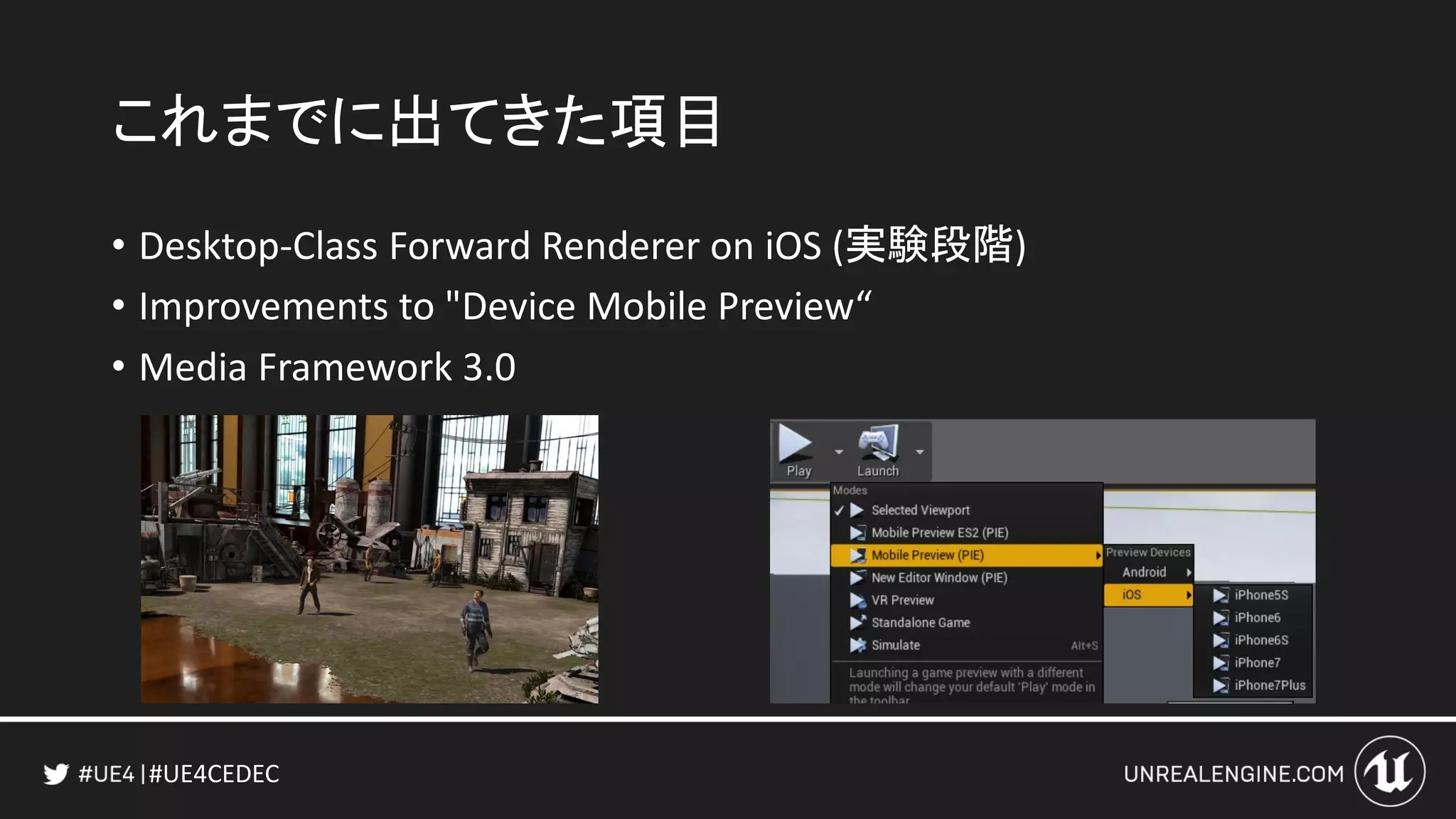Open the dropdown arrow next to Play
The height and width of the screenshot is (819, 1456).
click(x=839, y=451)
